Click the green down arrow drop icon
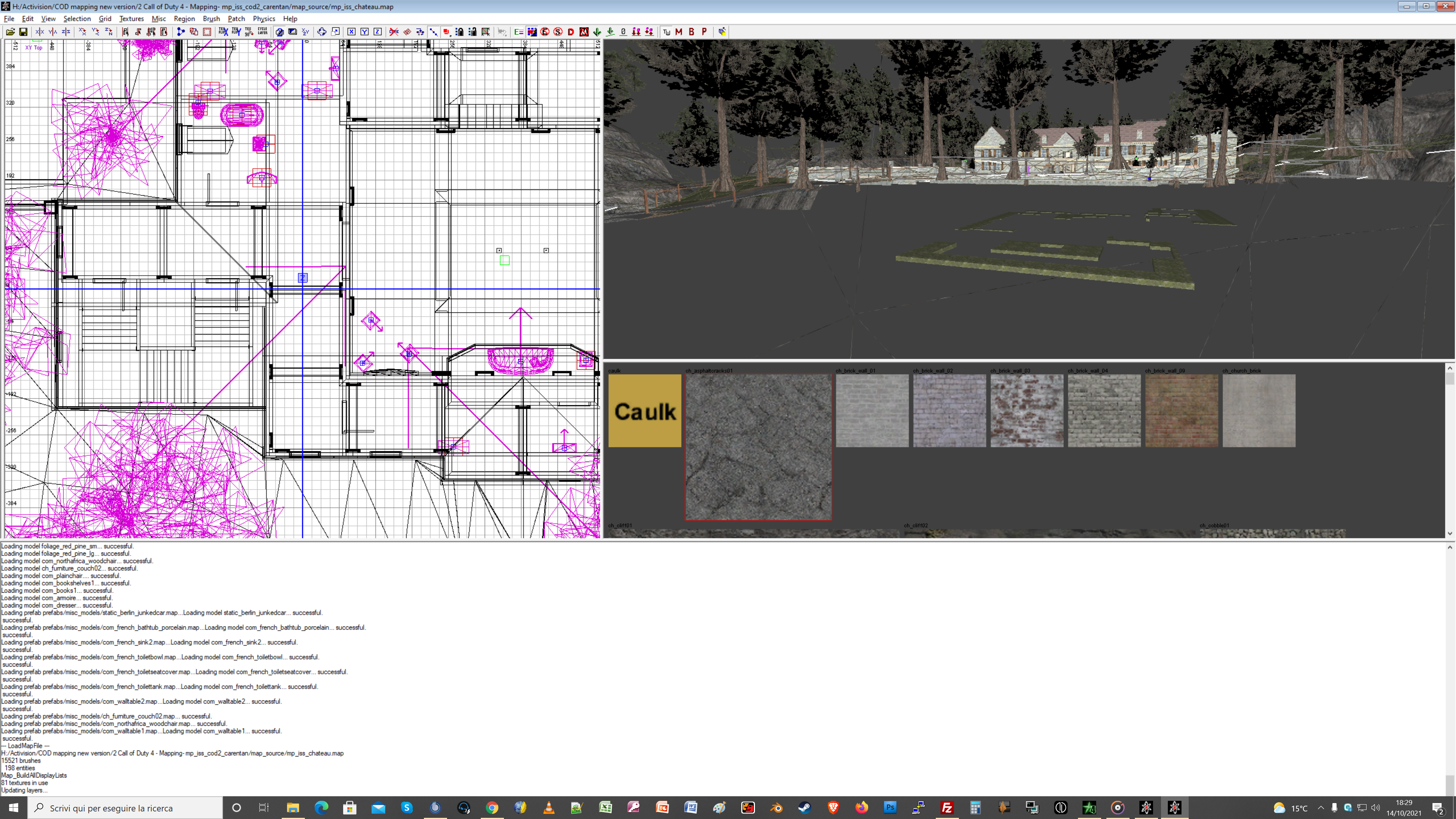Screen dimensions: 1456x819 pos(597,31)
